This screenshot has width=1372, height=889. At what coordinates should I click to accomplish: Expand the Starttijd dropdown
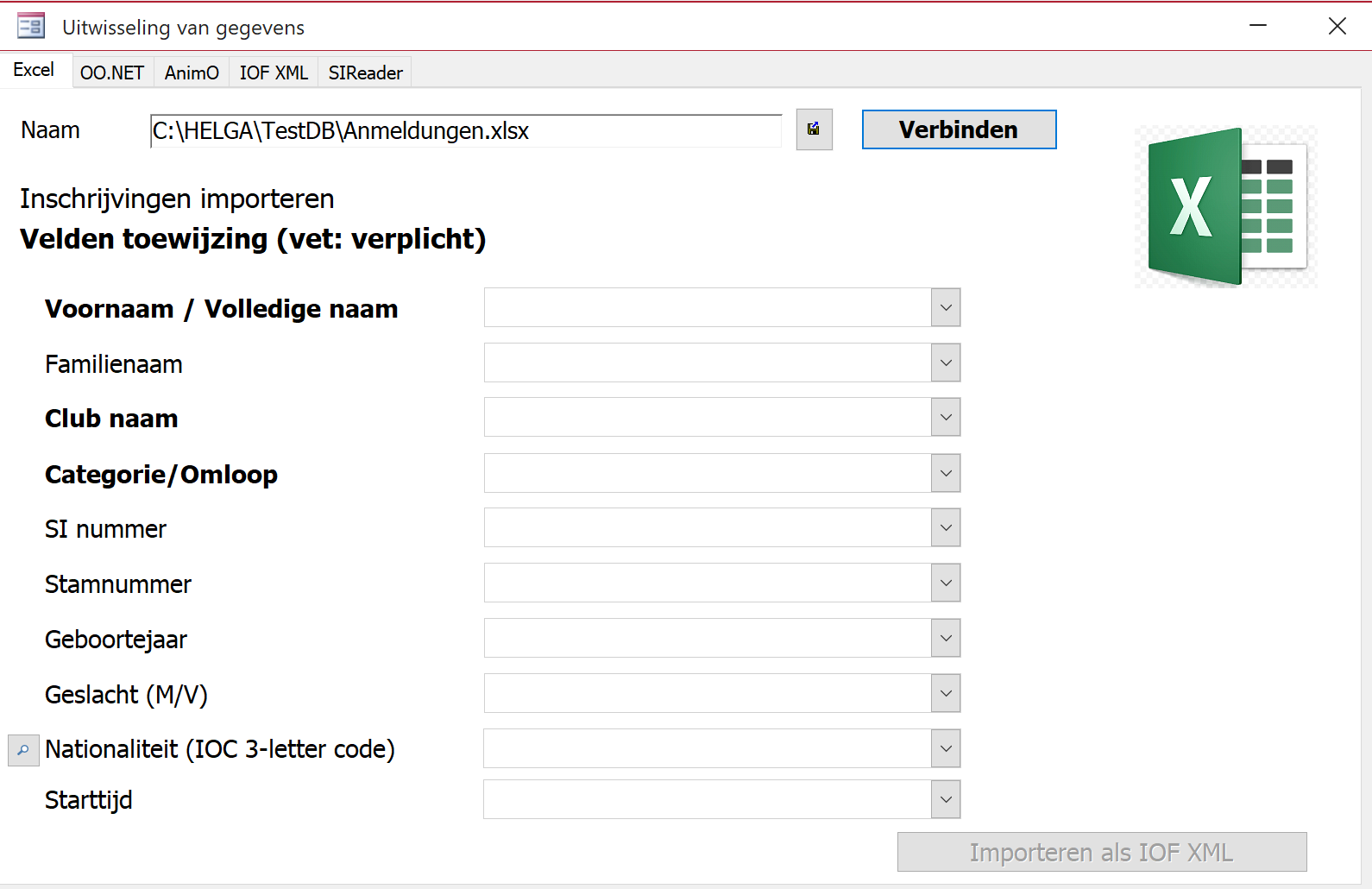946,799
